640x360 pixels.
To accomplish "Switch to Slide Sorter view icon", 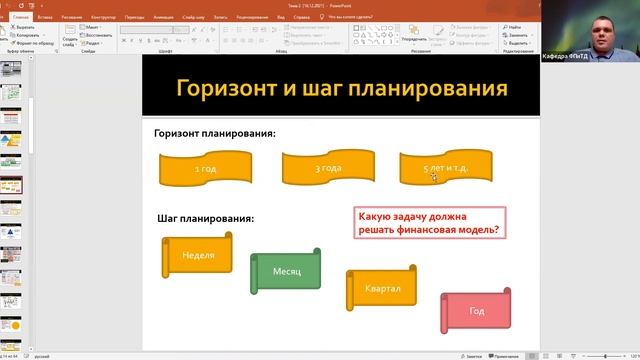I will [546, 356].
